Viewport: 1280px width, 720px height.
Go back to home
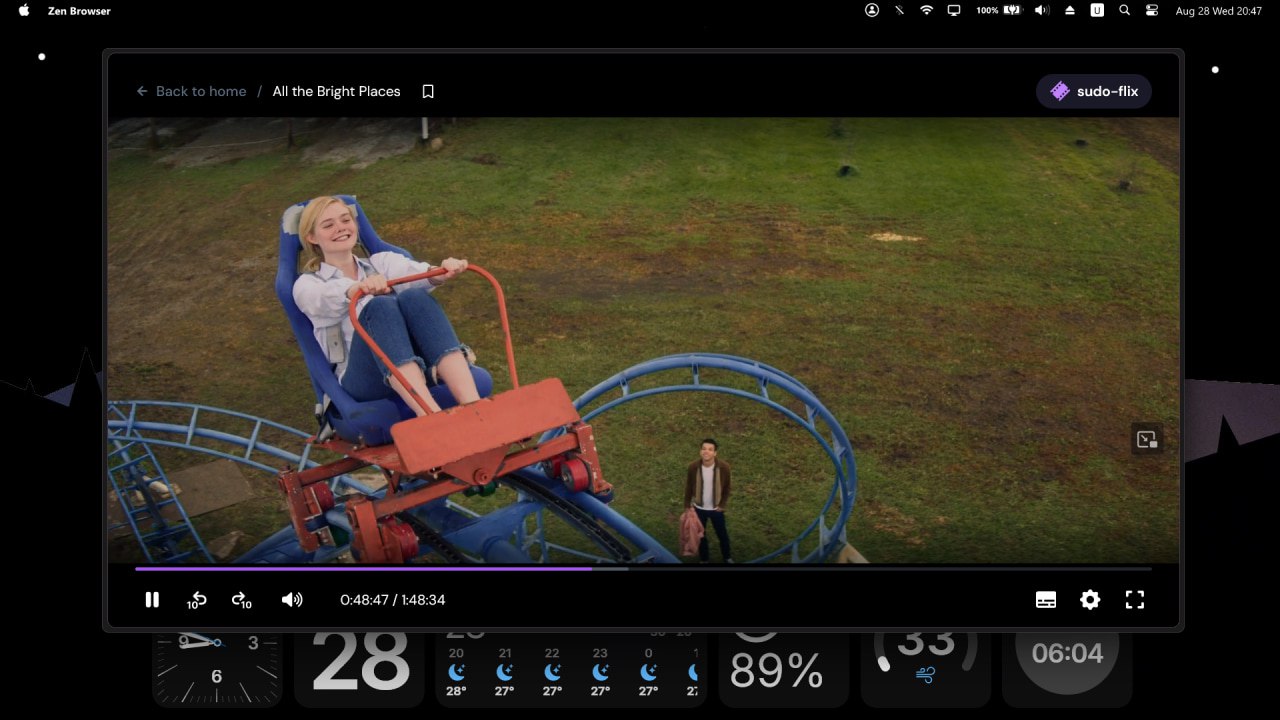point(191,91)
